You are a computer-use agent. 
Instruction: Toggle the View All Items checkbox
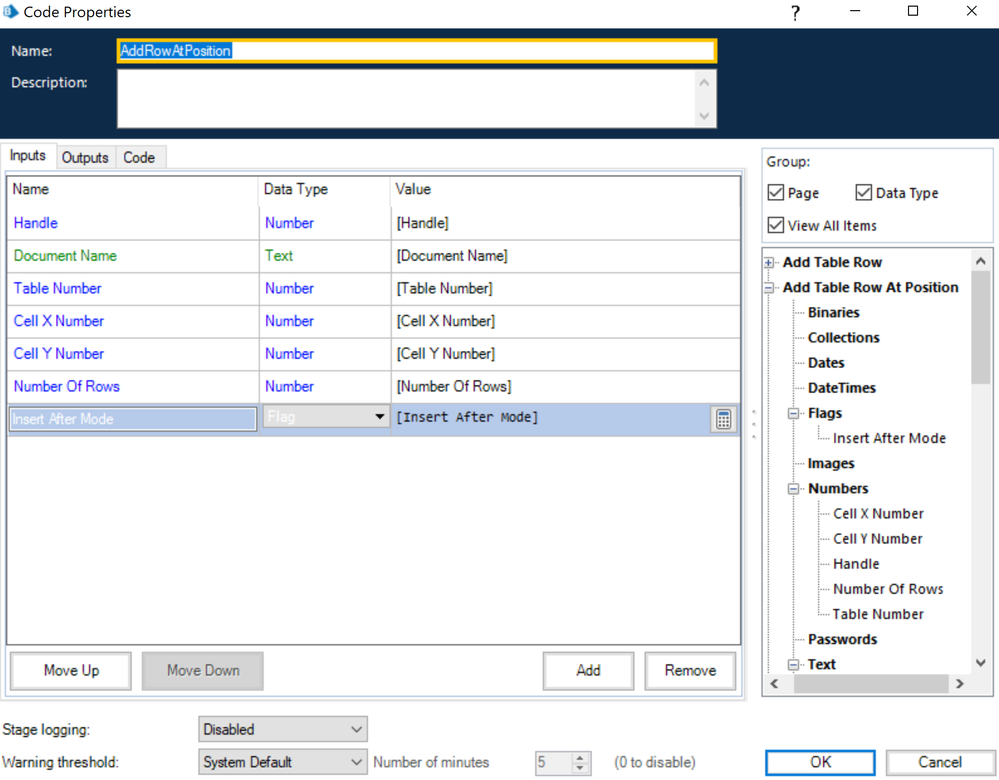point(776,225)
